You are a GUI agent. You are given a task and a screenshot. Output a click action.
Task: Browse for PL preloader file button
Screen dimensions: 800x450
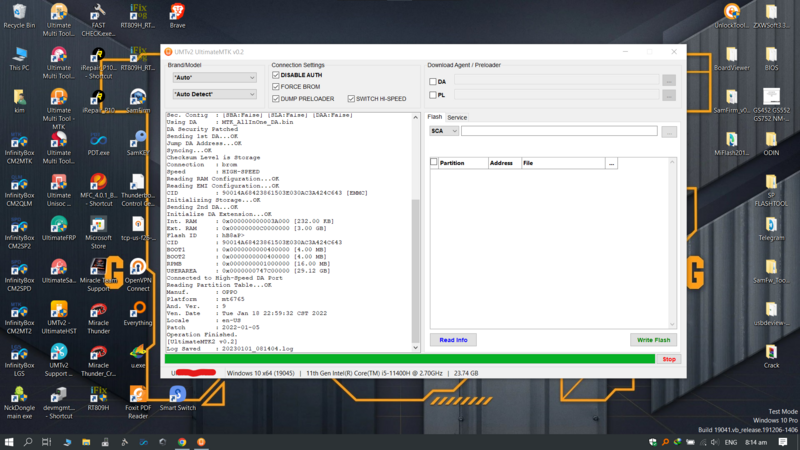(669, 95)
